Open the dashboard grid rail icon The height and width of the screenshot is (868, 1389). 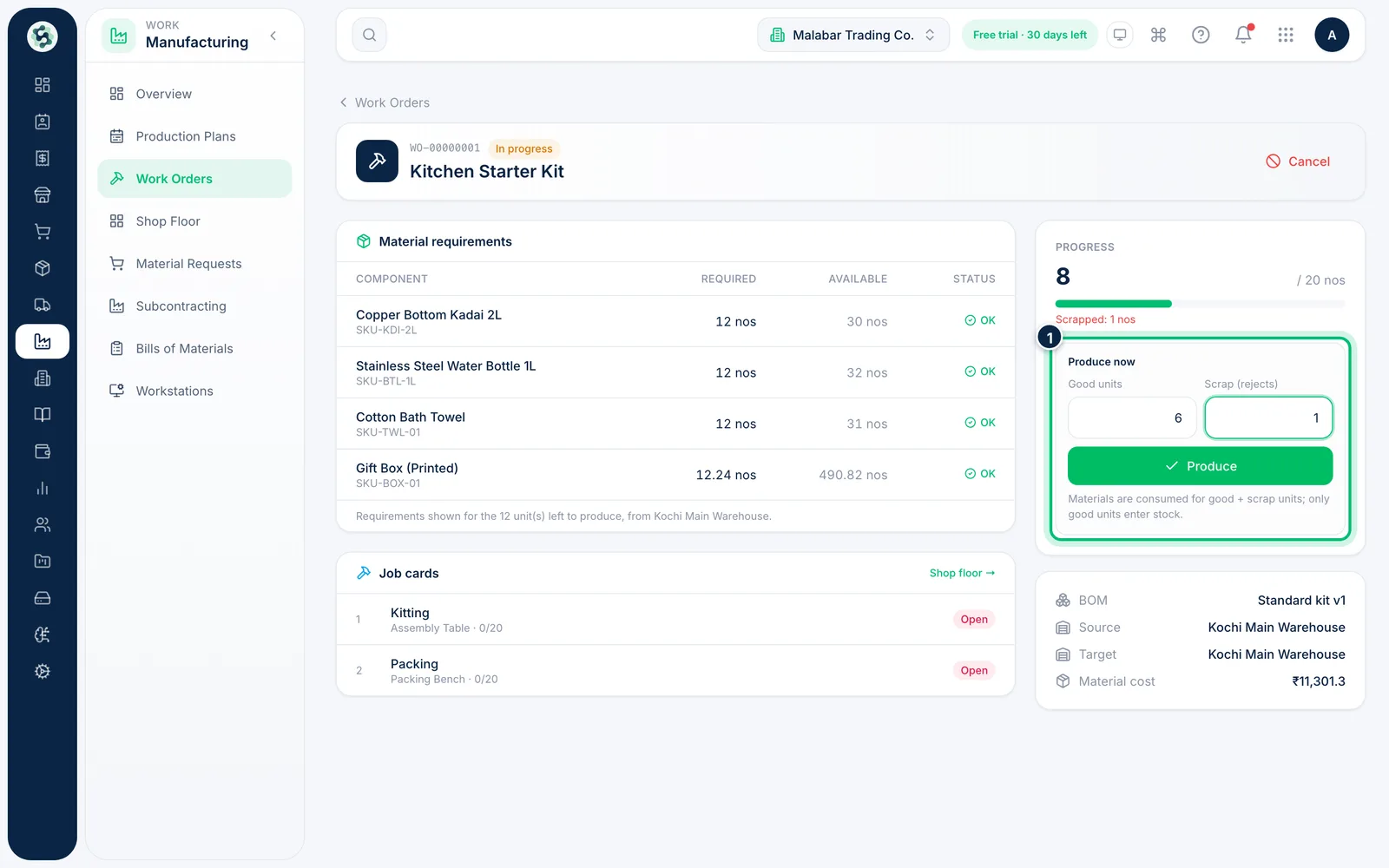point(43,84)
